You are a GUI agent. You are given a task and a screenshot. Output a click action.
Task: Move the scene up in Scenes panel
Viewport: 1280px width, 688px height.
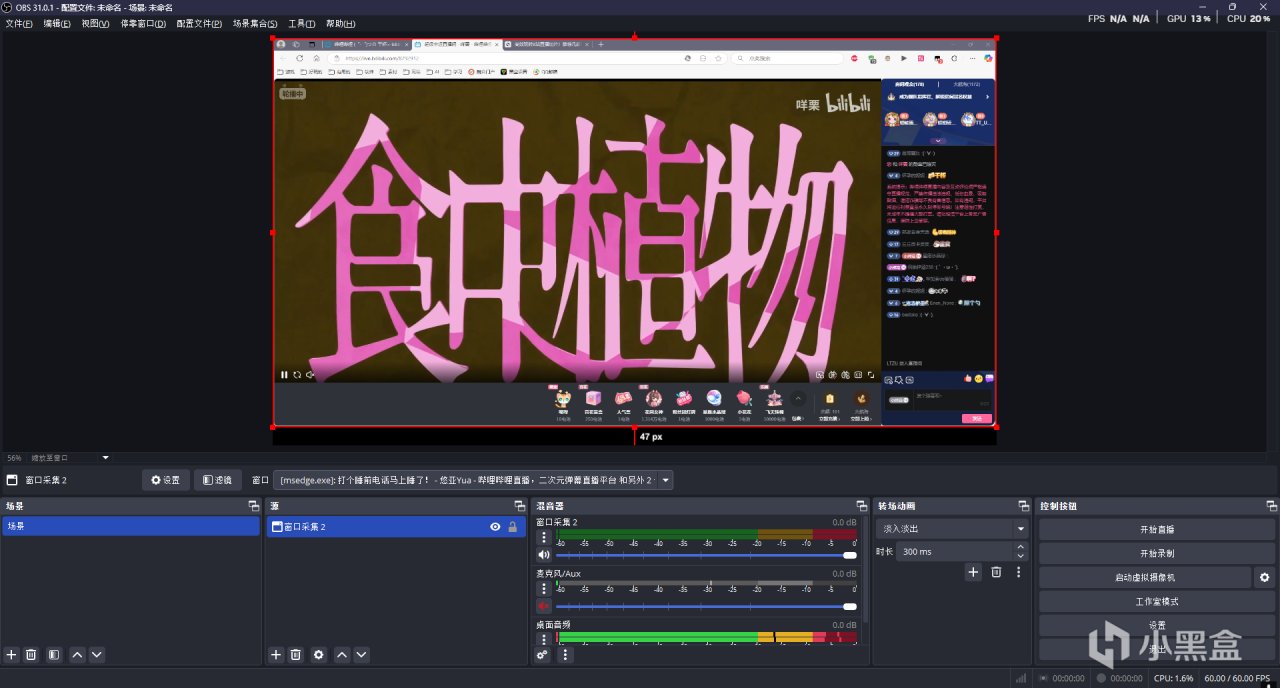[x=77, y=655]
